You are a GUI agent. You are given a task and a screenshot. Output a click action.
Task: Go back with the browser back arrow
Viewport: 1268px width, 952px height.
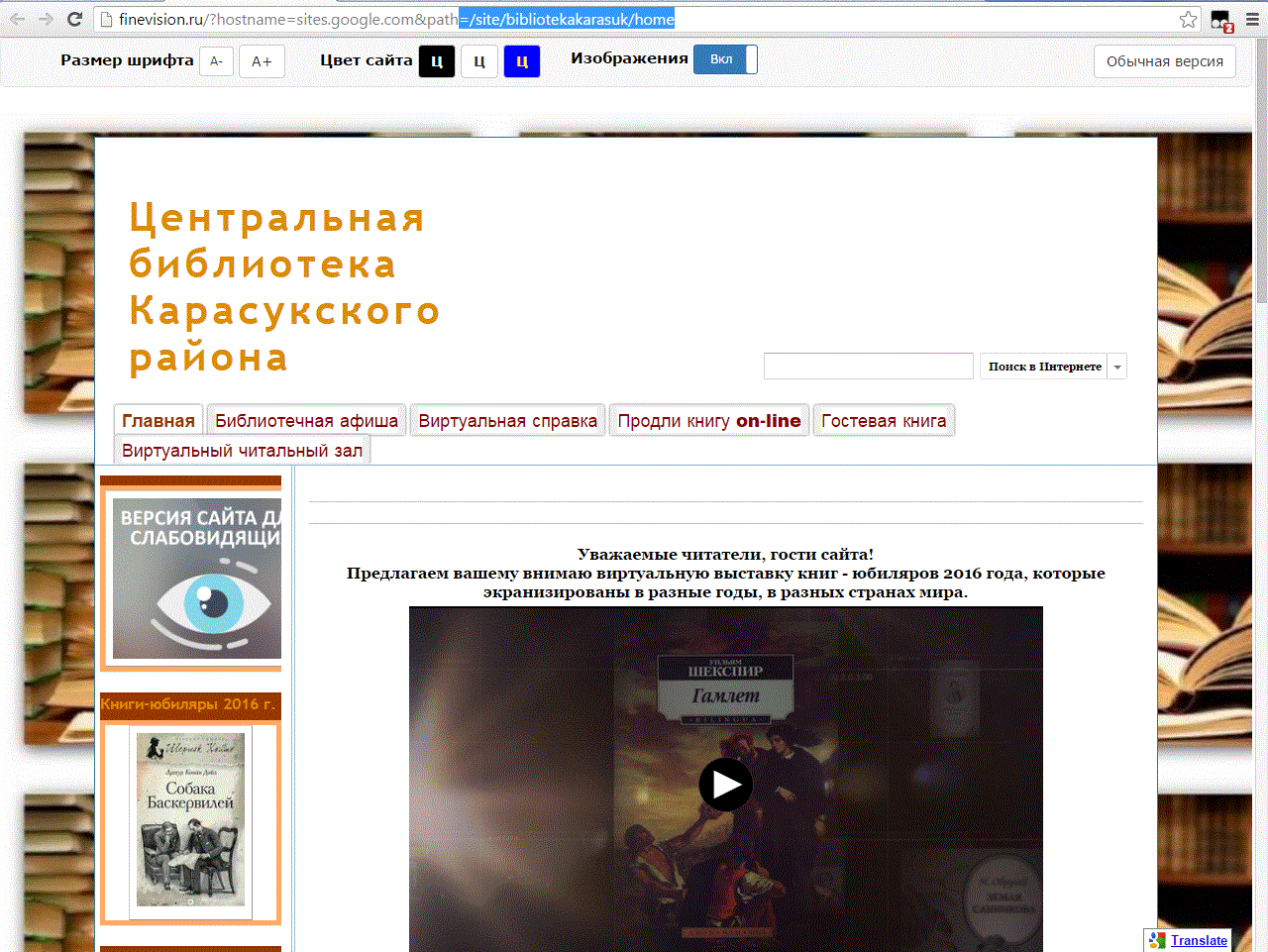(x=18, y=19)
